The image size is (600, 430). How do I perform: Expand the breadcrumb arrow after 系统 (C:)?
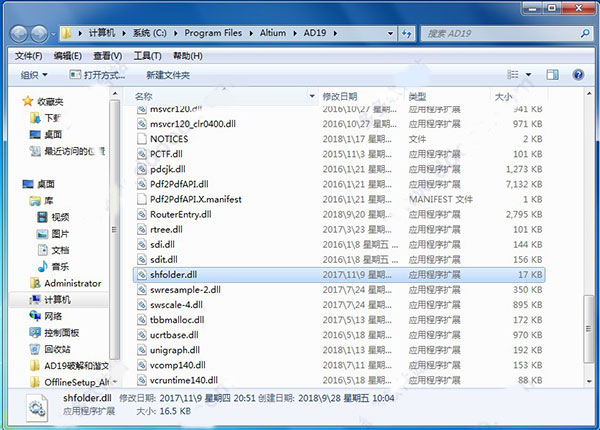click(x=176, y=33)
